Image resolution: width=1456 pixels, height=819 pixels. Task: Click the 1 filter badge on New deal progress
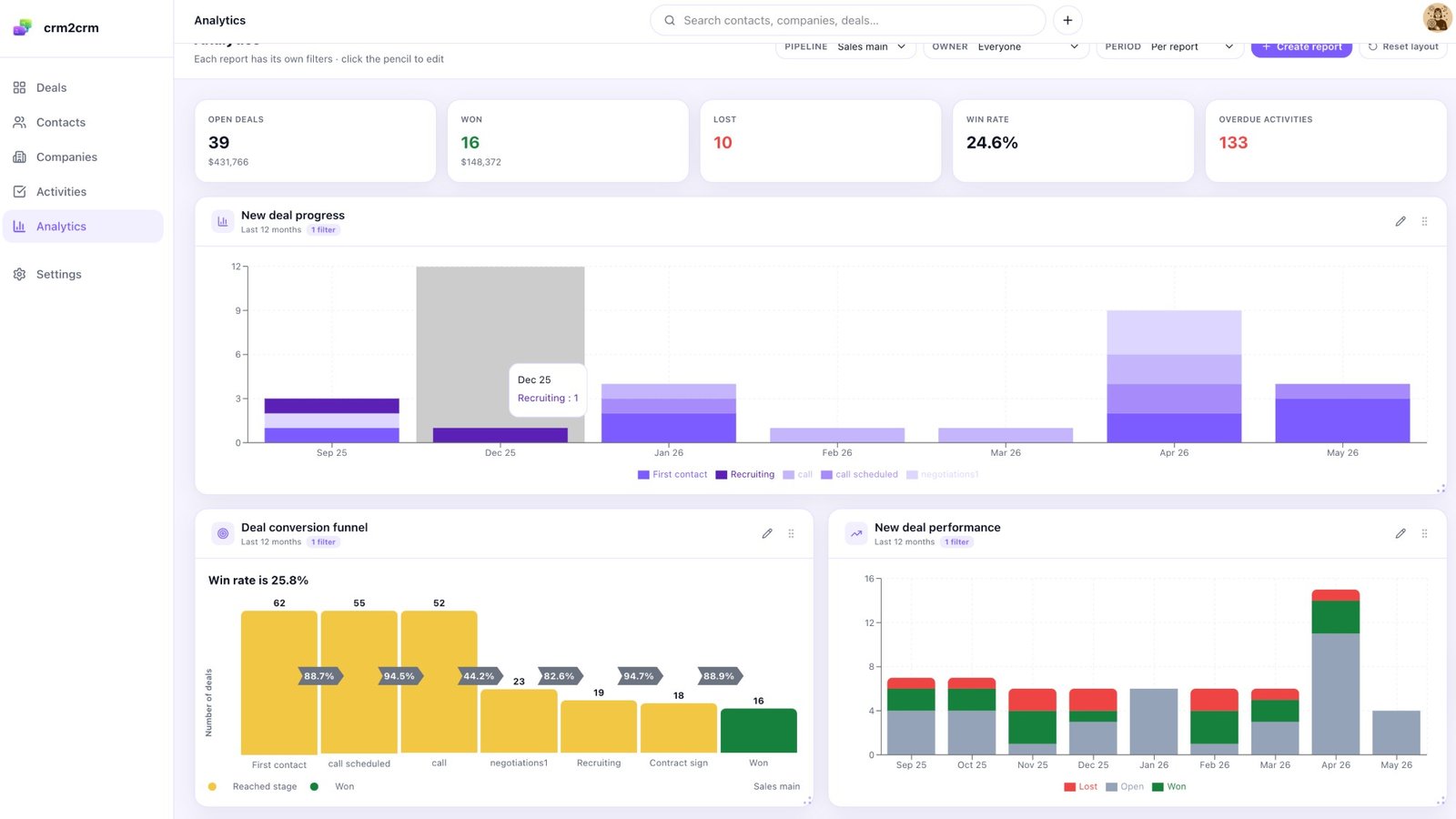click(x=323, y=230)
